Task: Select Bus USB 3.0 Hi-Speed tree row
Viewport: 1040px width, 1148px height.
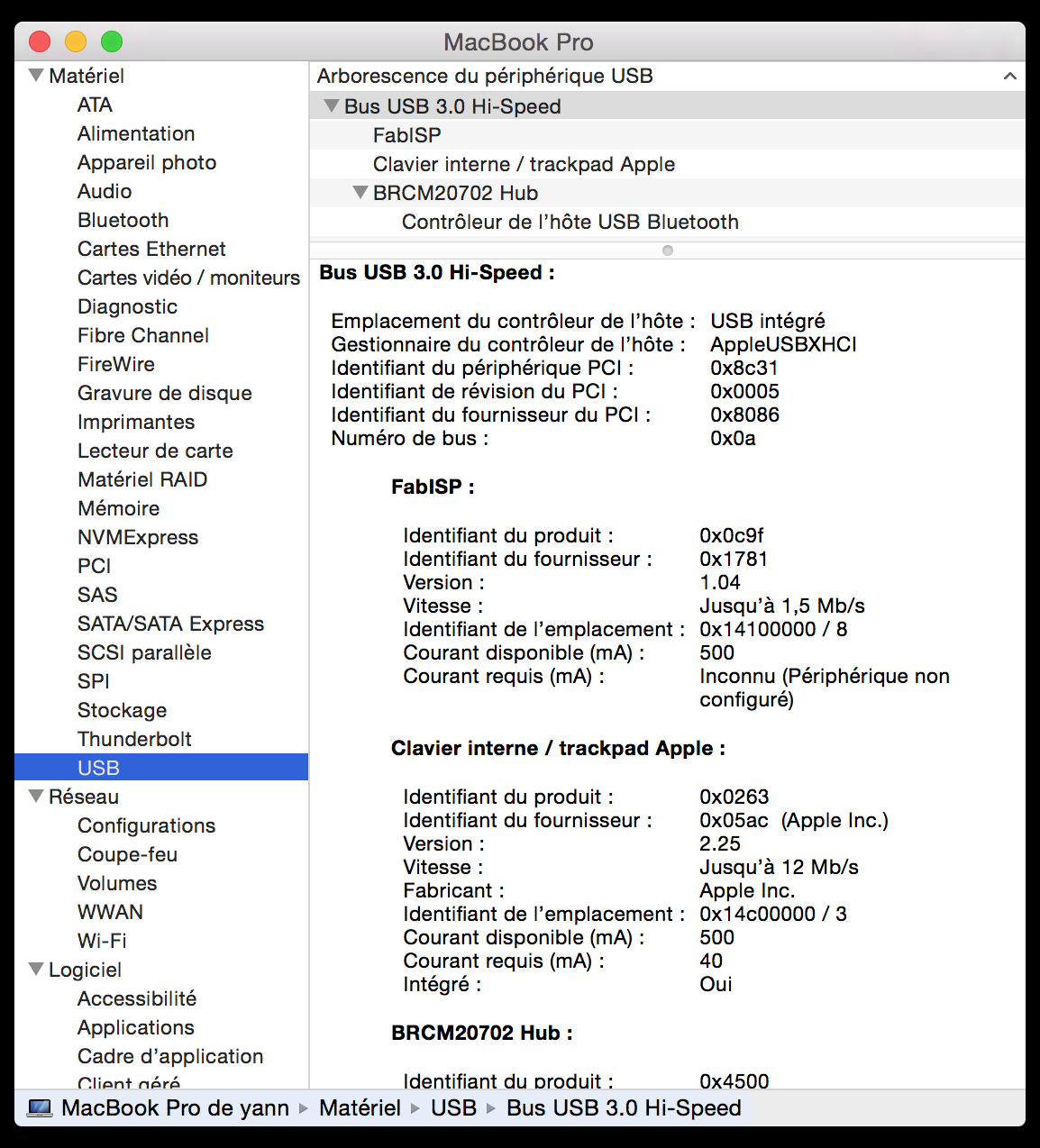Action: click(667, 106)
